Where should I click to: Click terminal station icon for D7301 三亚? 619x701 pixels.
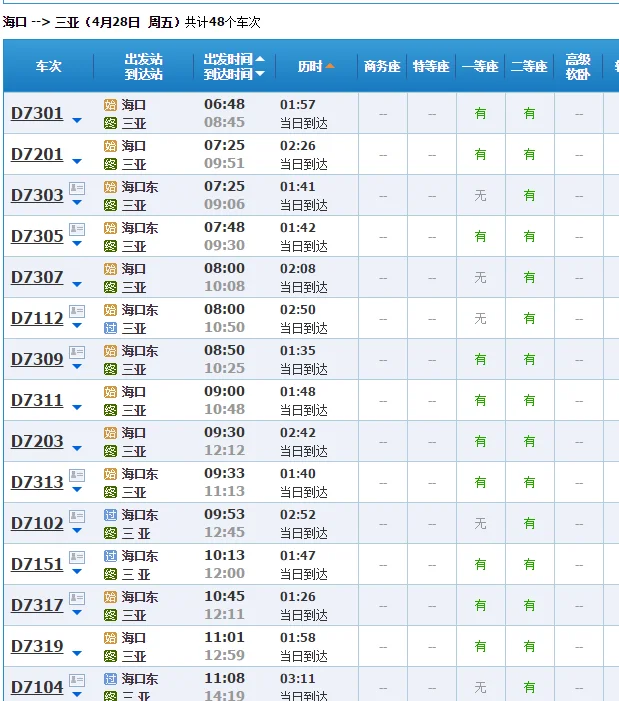pyautogui.click(x=110, y=123)
